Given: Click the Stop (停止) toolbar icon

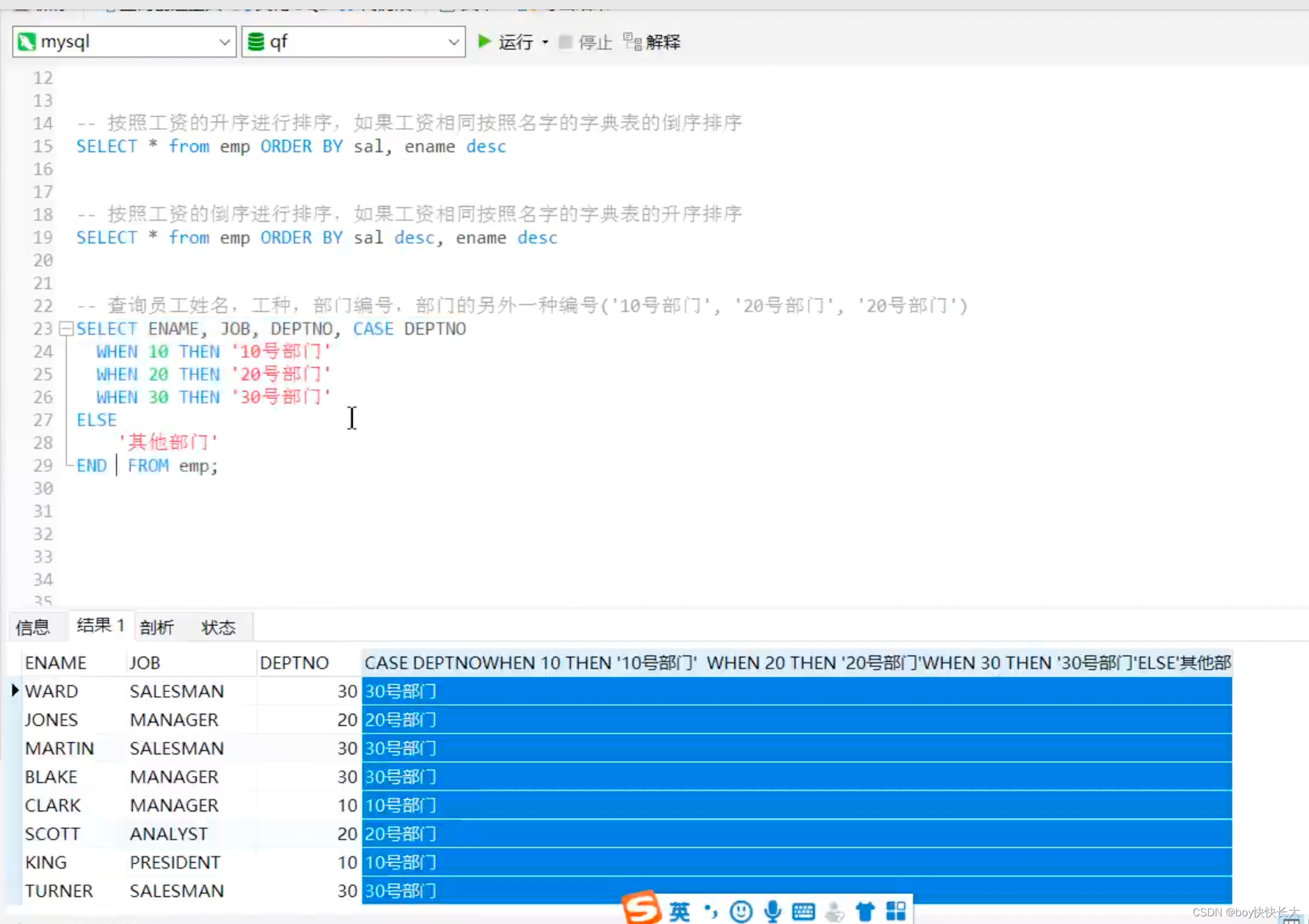Looking at the screenshot, I should pyautogui.click(x=566, y=41).
